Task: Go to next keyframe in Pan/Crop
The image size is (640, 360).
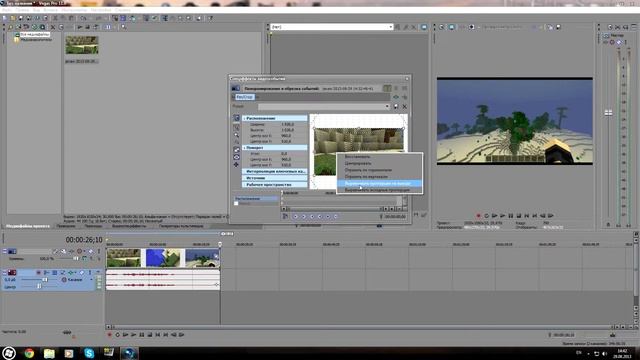Action: click(x=312, y=216)
